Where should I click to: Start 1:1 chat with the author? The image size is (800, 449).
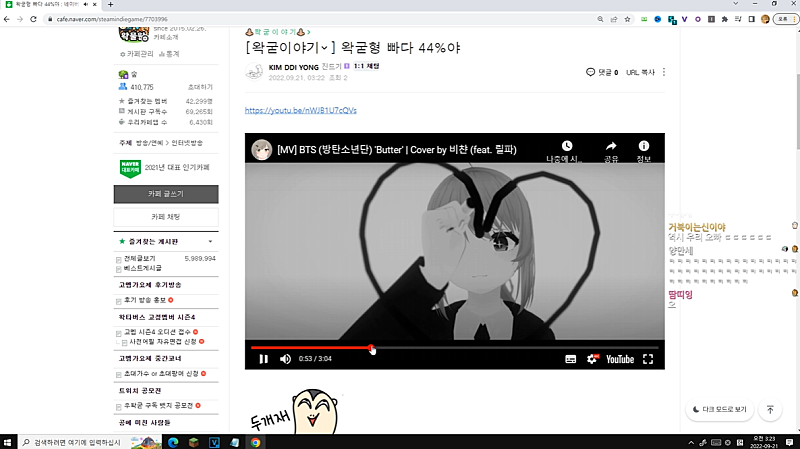pos(366,66)
